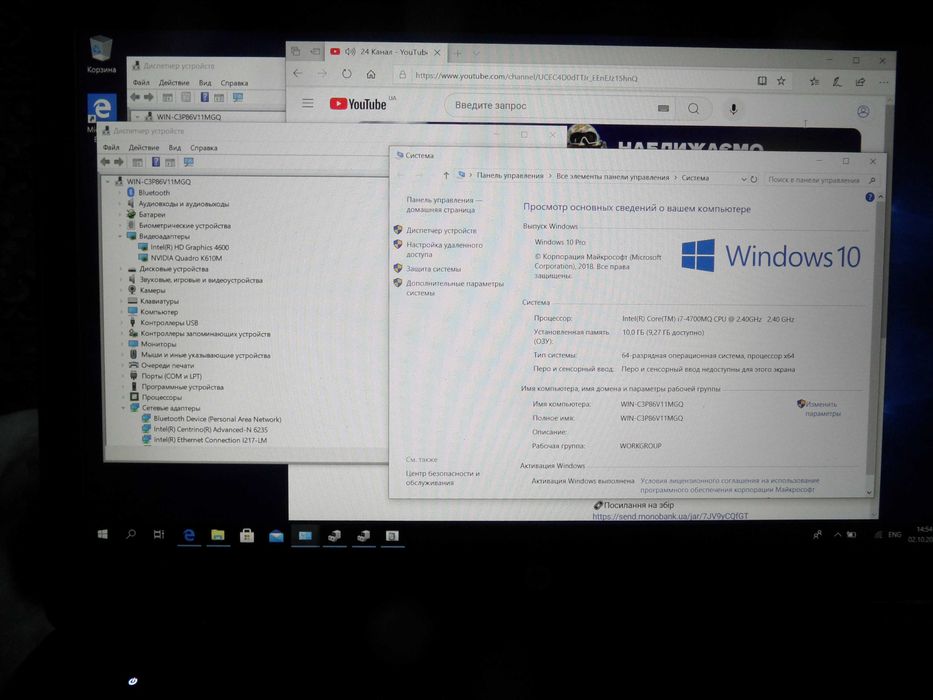Viewport: 933px width, 700px height.
Task: Select NVIDIA Quadro K610M device
Action: [186, 258]
